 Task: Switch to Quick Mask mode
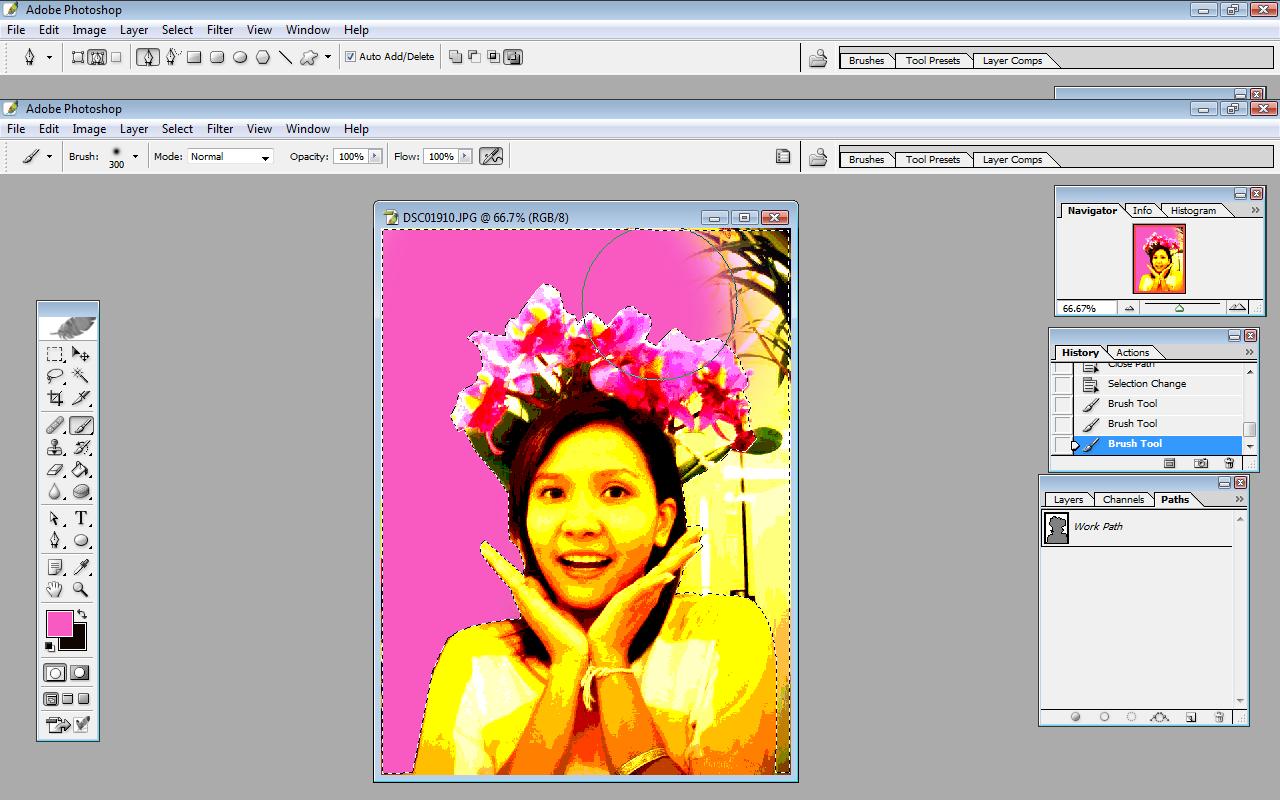(x=80, y=673)
